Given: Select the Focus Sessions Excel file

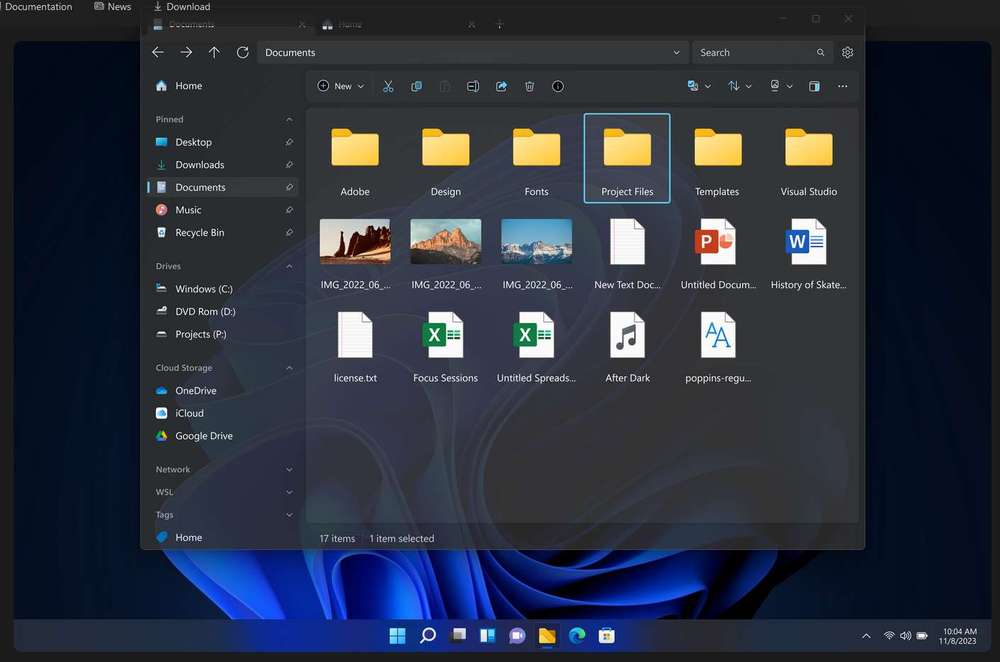Looking at the screenshot, I should 445,346.
